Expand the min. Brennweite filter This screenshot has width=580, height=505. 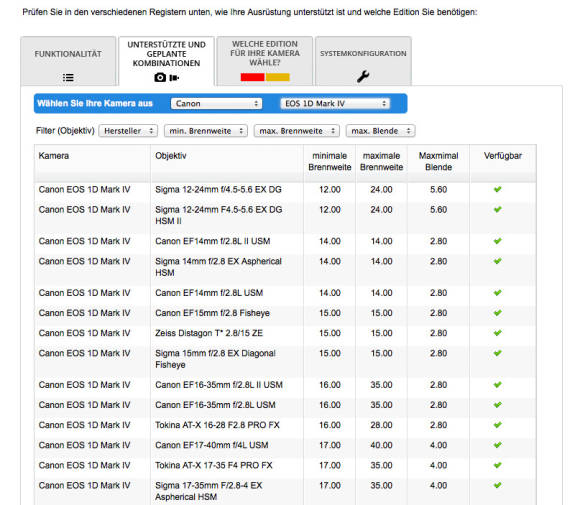[x=206, y=131]
